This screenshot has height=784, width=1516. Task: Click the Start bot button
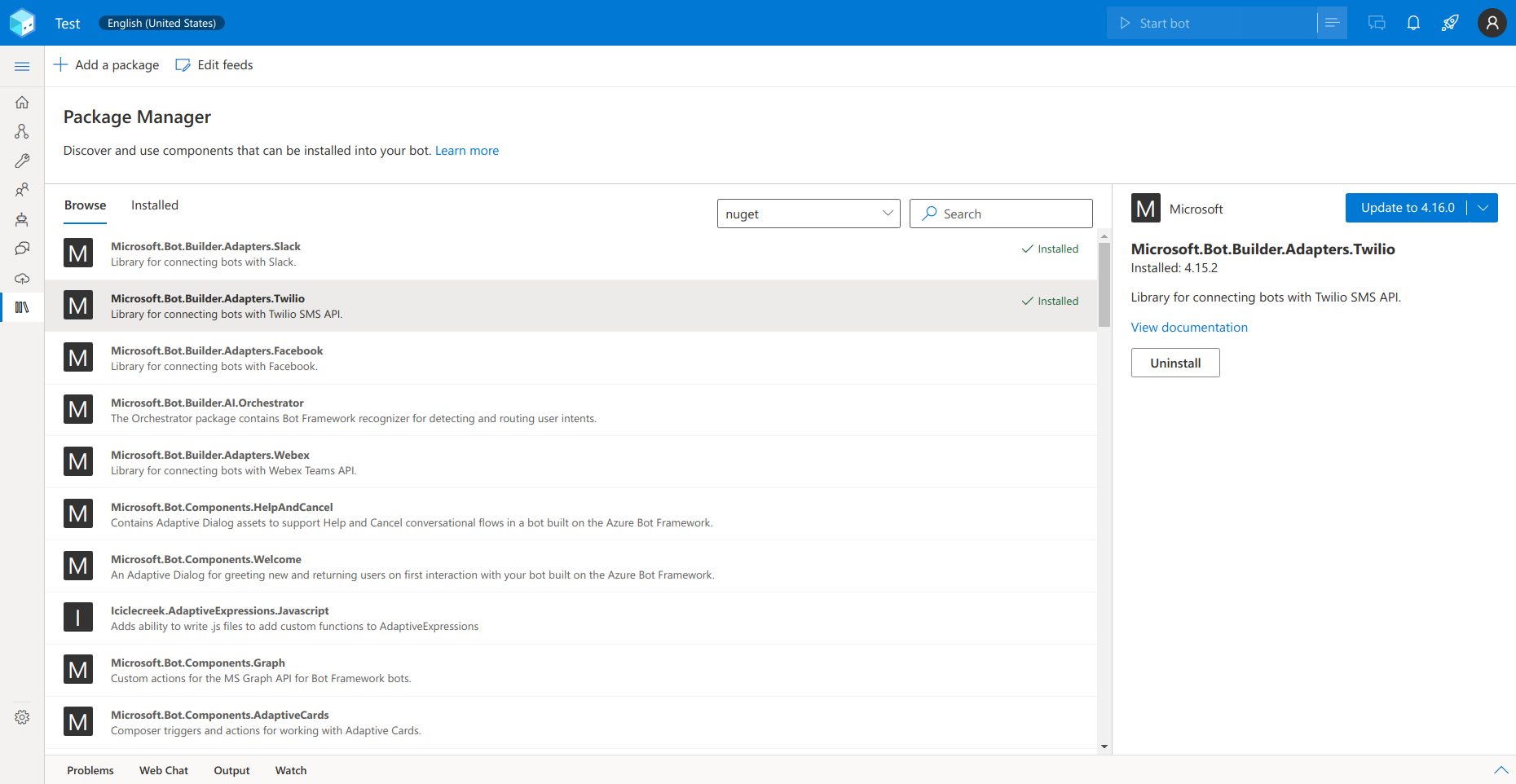[x=1212, y=23]
